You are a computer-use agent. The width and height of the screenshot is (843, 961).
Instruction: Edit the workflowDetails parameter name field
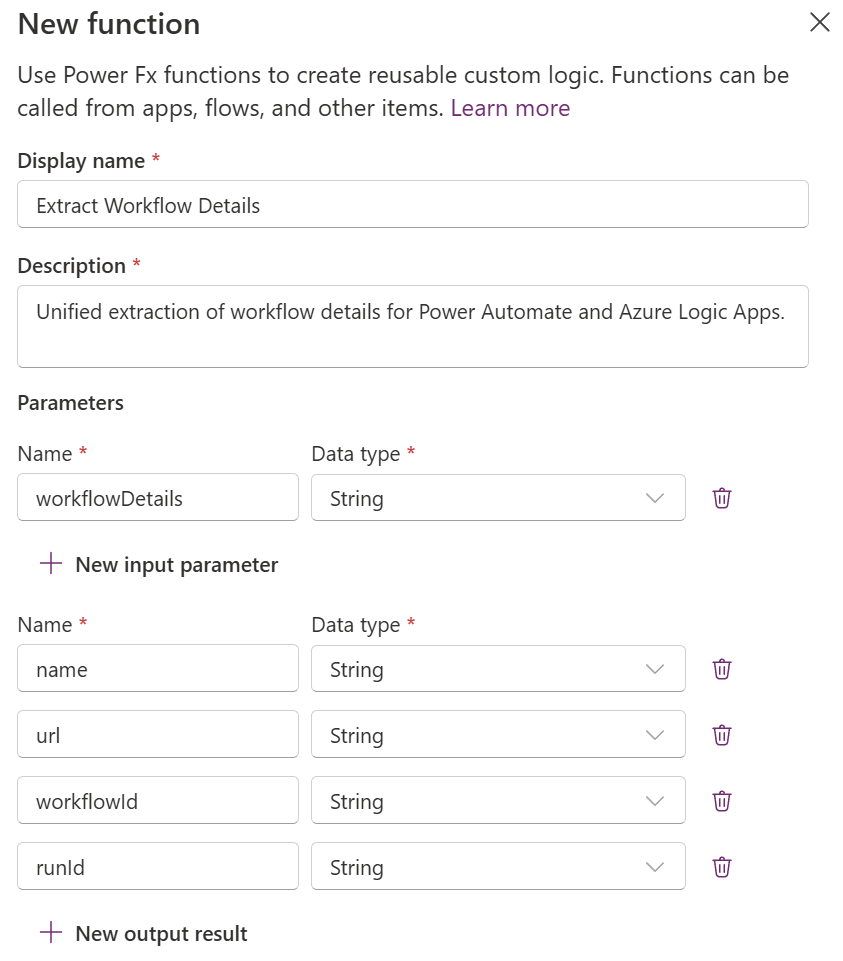coord(158,498)
